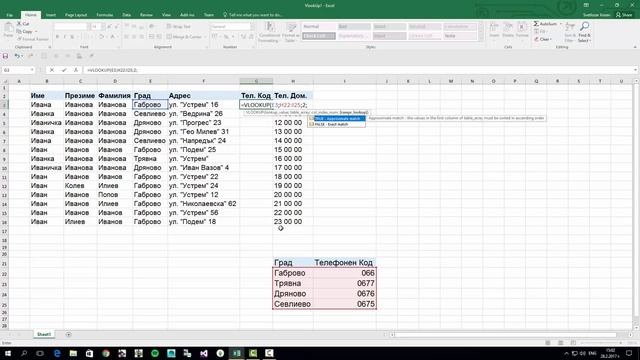This screenshot has height=360, width=640.
Task: Click the Format Painter brush
Action: click(19, 39)
